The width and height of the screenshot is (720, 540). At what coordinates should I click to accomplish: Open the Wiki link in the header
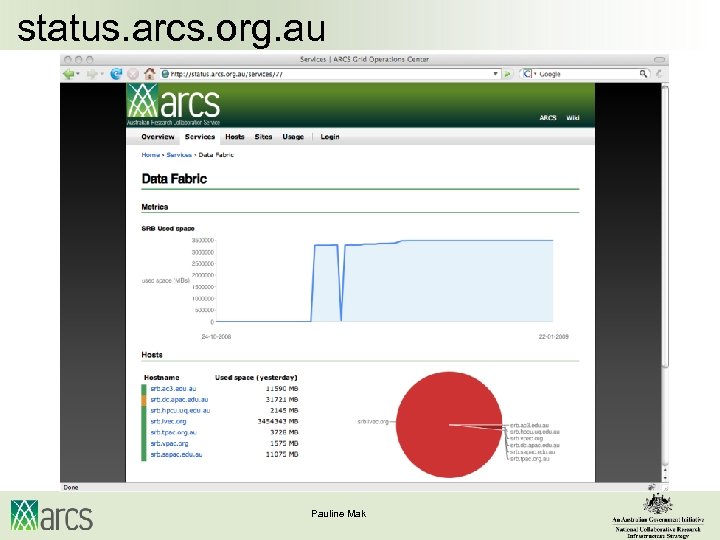[573, 118]
